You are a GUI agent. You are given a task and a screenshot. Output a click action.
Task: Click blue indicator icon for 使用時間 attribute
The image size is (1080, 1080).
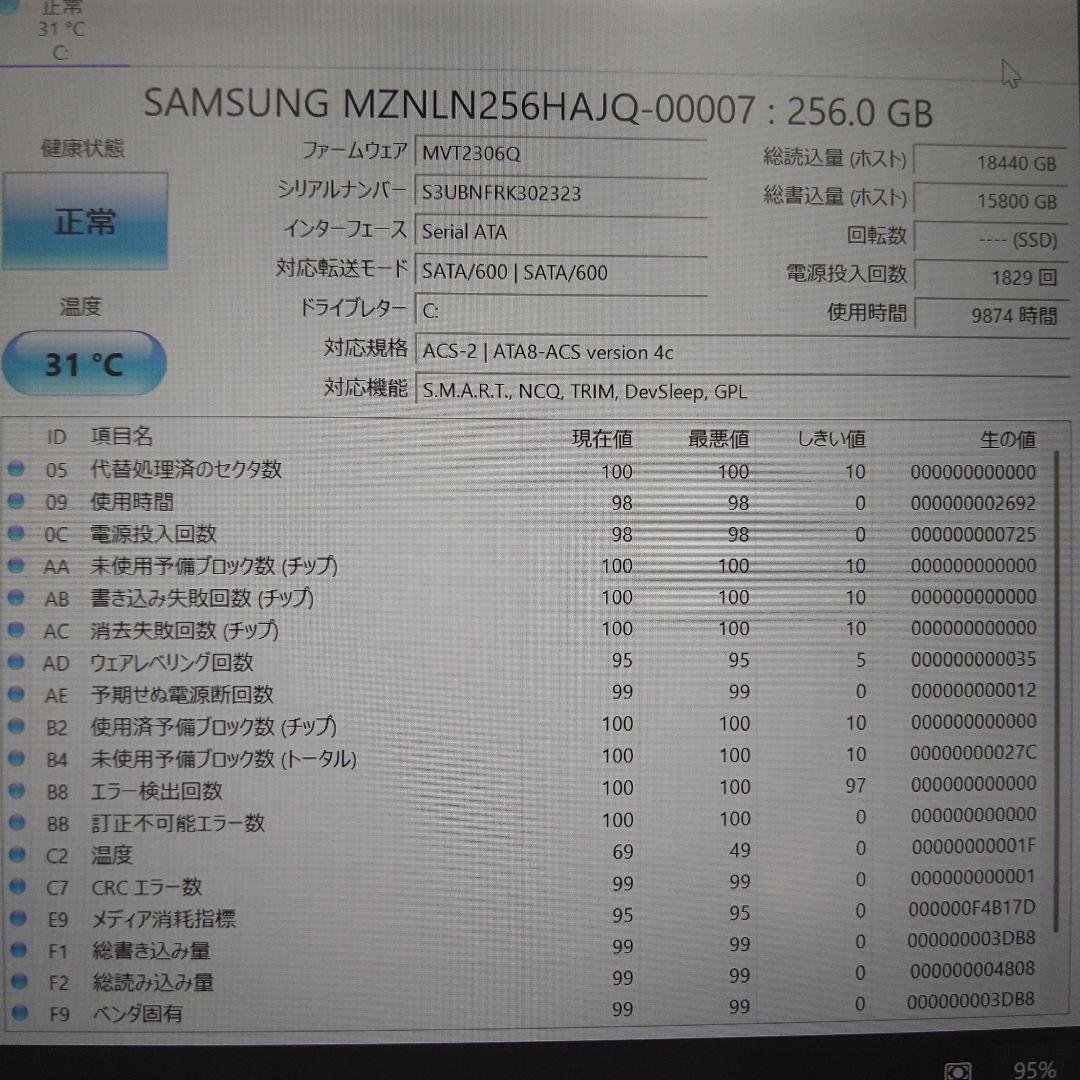17,503
